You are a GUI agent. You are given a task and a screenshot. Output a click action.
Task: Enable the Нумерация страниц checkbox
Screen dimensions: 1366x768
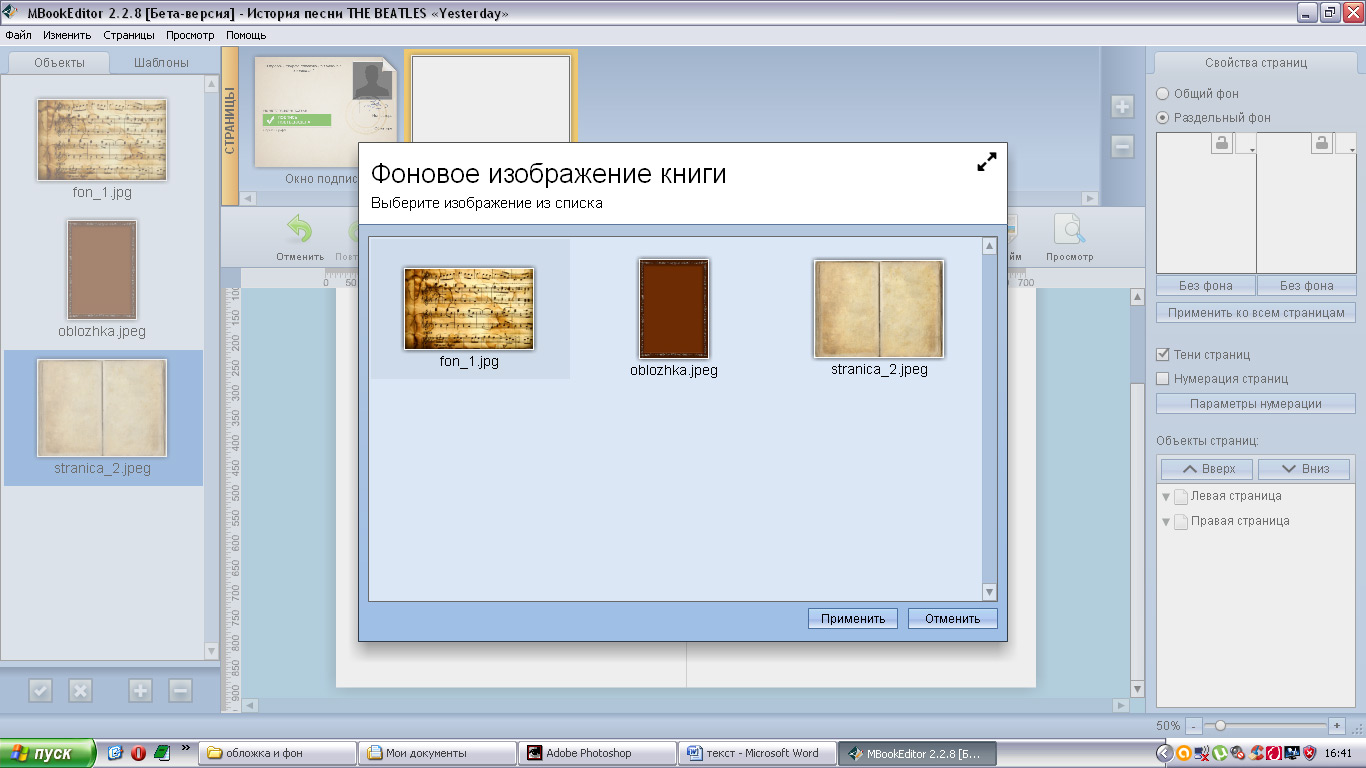[1163, 378]
